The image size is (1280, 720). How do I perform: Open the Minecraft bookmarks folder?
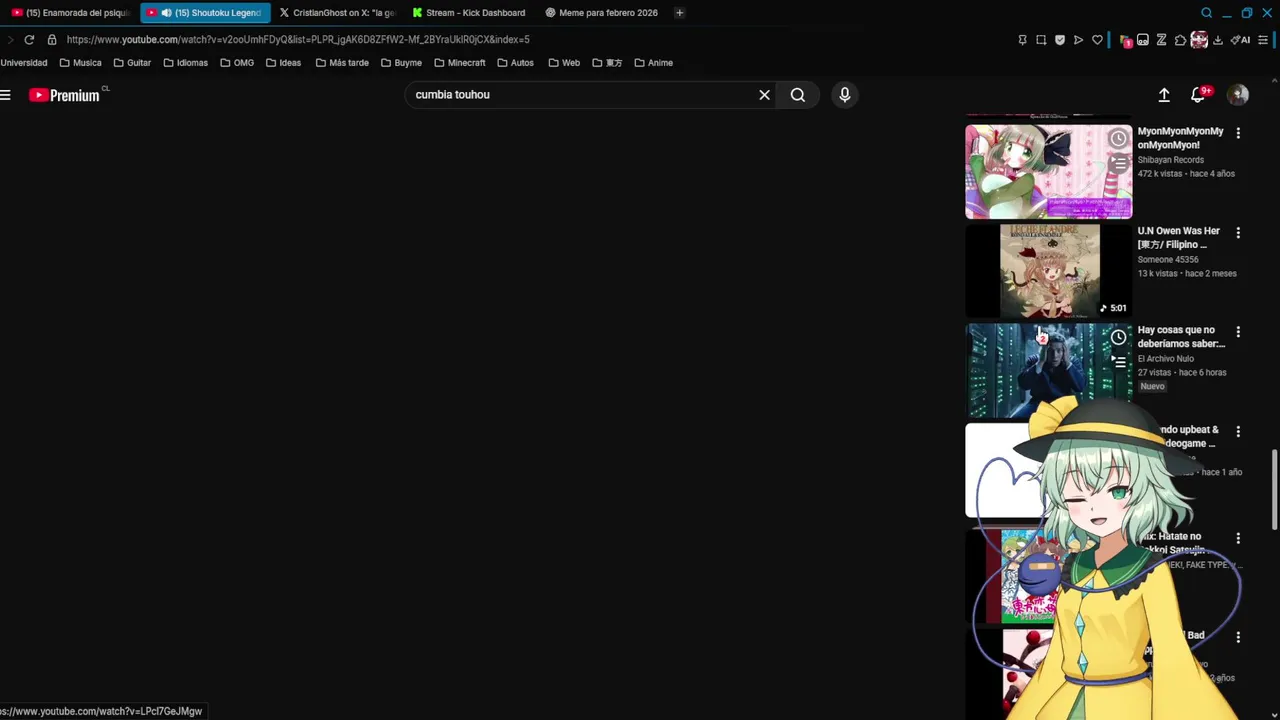[x=459, y=63]
